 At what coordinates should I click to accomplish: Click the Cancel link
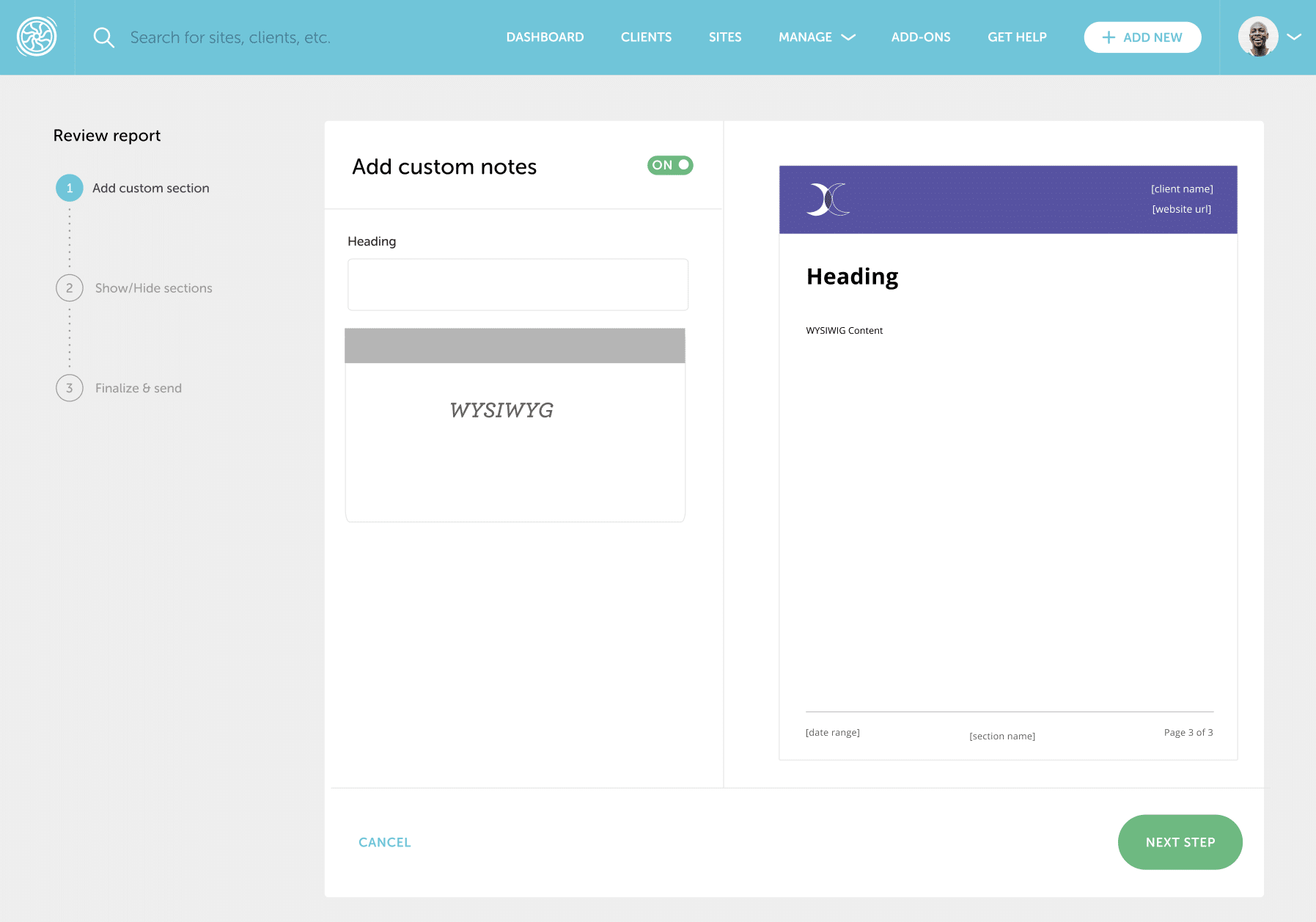384,842
